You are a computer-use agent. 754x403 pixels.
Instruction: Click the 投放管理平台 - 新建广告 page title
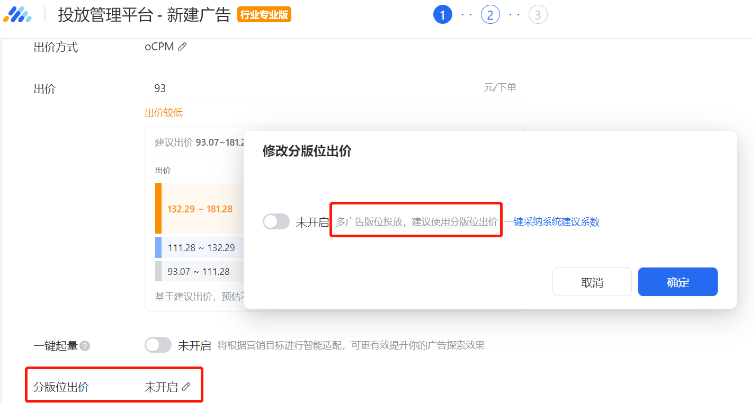[144, 15]
